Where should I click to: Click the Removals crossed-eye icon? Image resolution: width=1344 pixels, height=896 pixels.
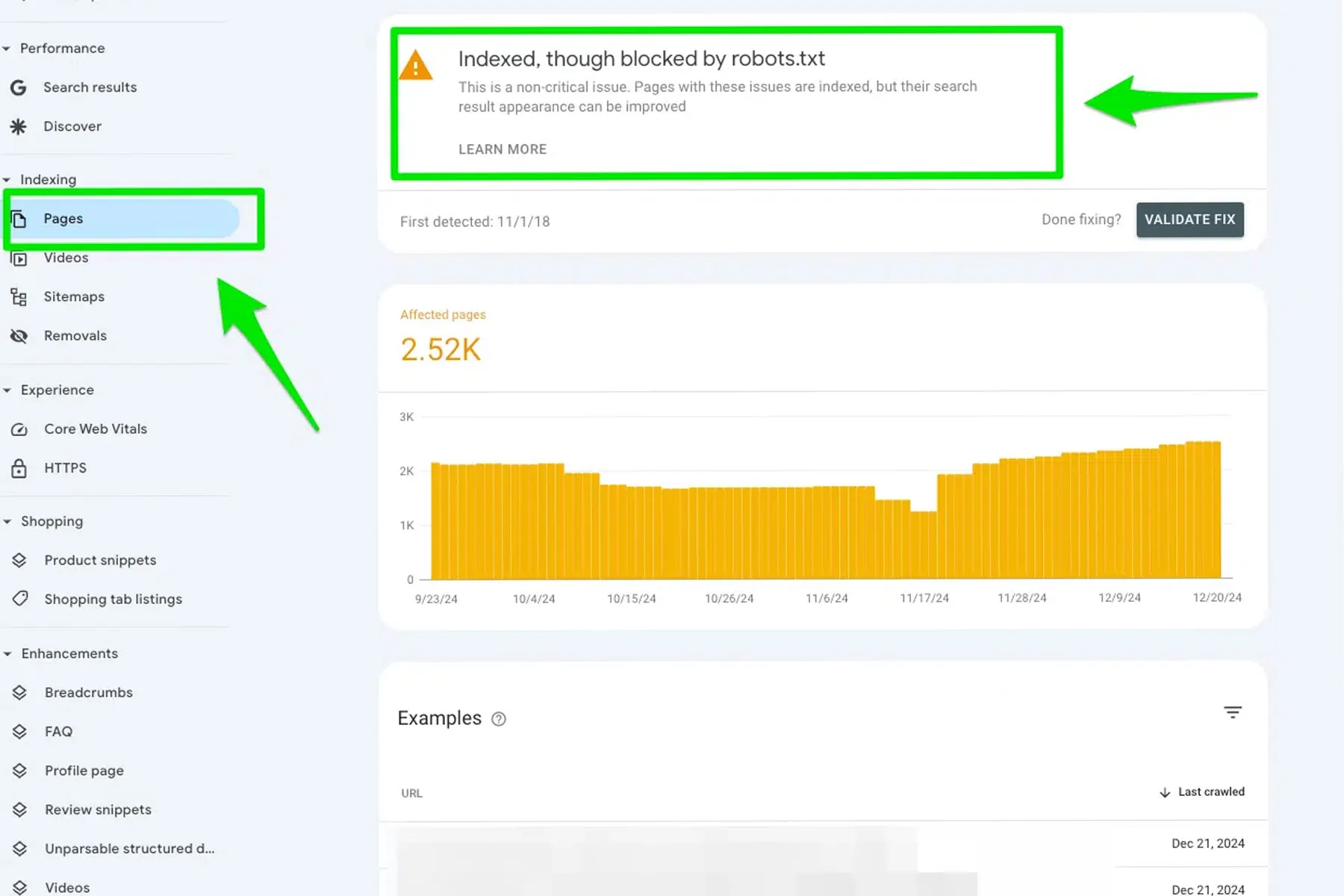[x=19, y=336]
